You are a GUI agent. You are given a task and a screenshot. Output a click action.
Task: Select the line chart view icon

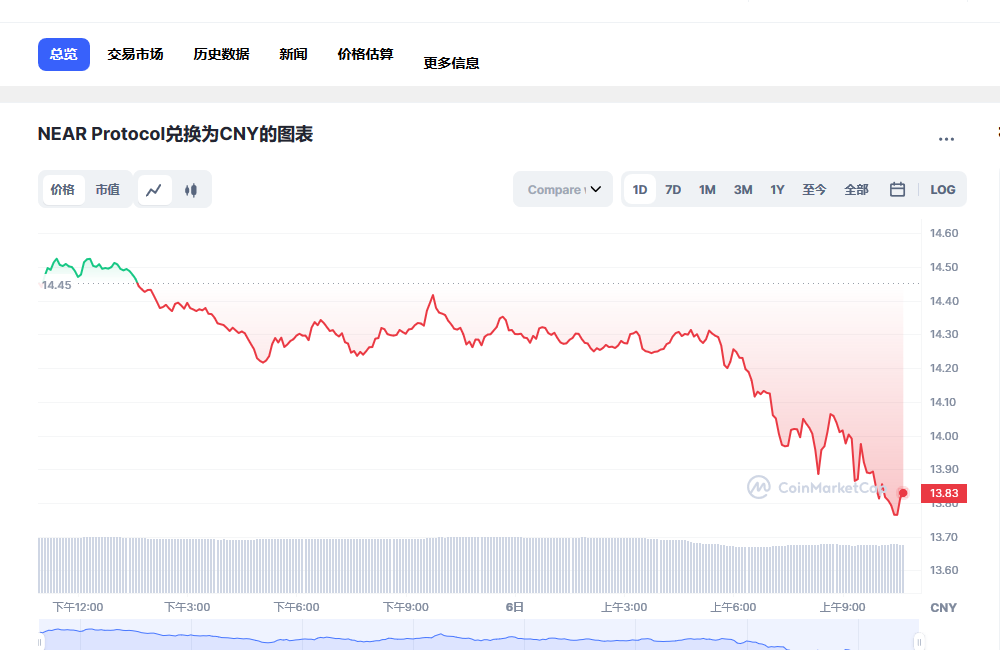click(x=155, y=189)
